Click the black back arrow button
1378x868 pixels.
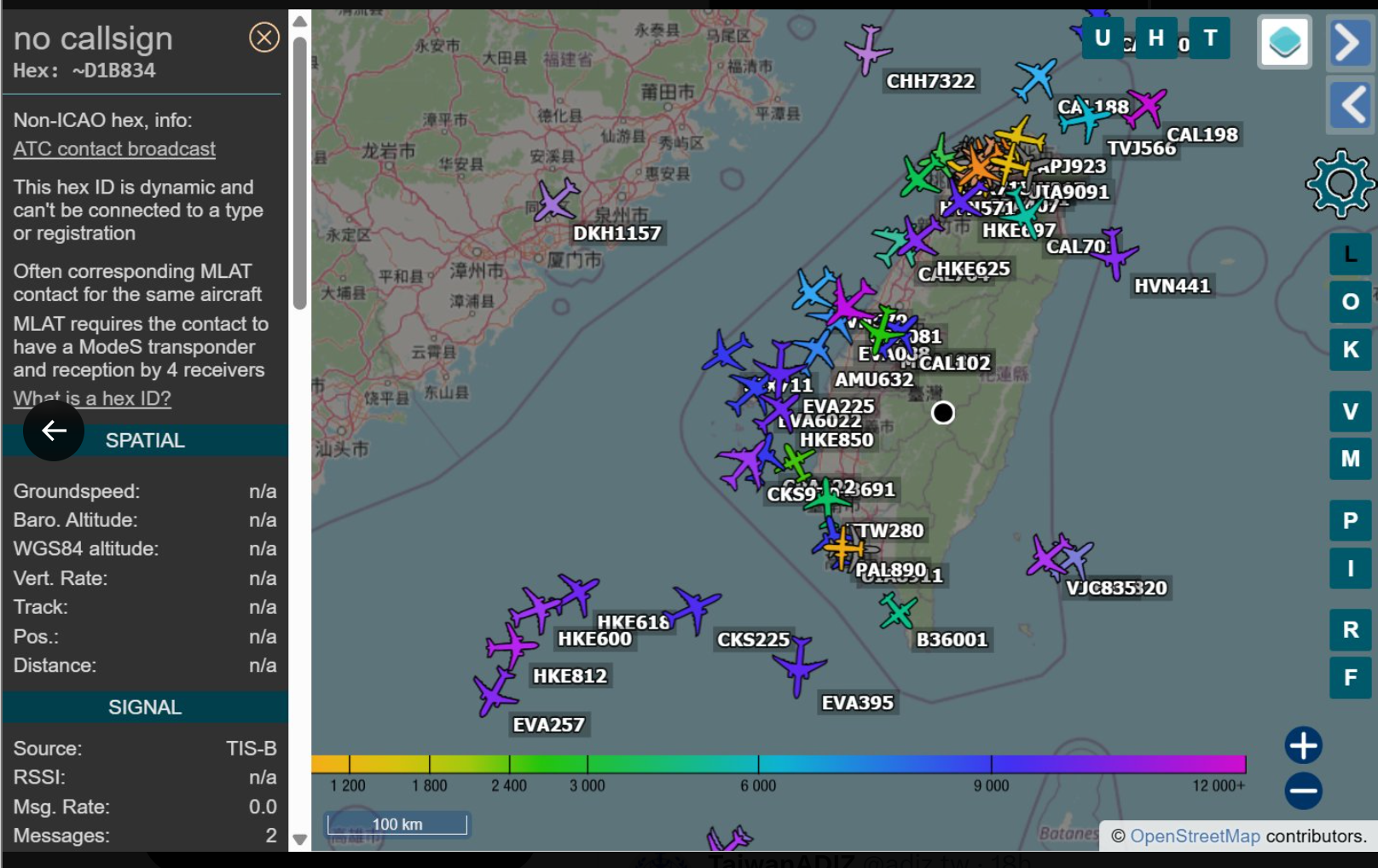click(54, 431)
